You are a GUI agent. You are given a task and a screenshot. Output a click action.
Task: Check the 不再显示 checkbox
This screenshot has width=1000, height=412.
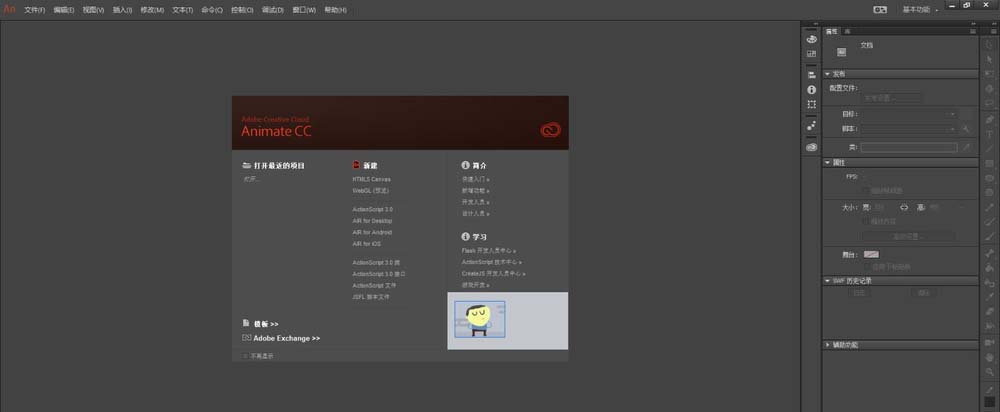[245, 356]
